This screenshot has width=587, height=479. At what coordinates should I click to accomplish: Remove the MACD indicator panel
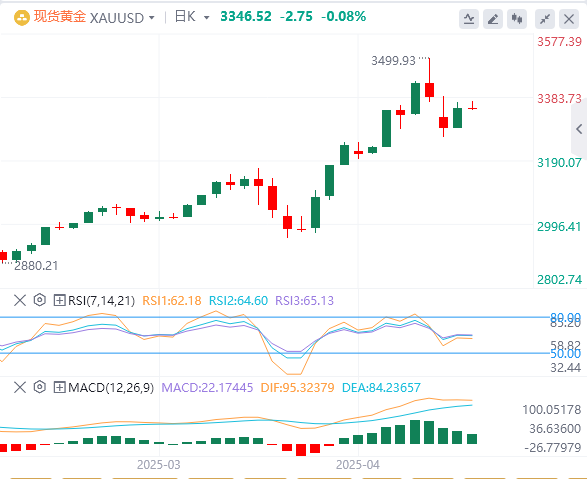[x=20, y=387]
